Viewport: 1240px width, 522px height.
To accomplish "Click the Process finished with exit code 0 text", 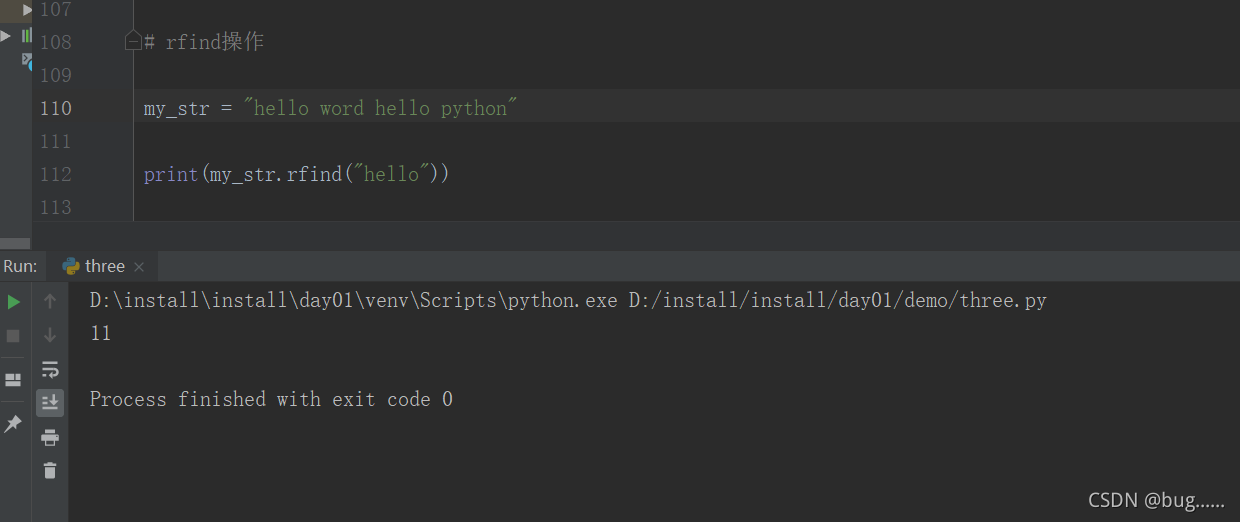I will [x=271, y=399].
